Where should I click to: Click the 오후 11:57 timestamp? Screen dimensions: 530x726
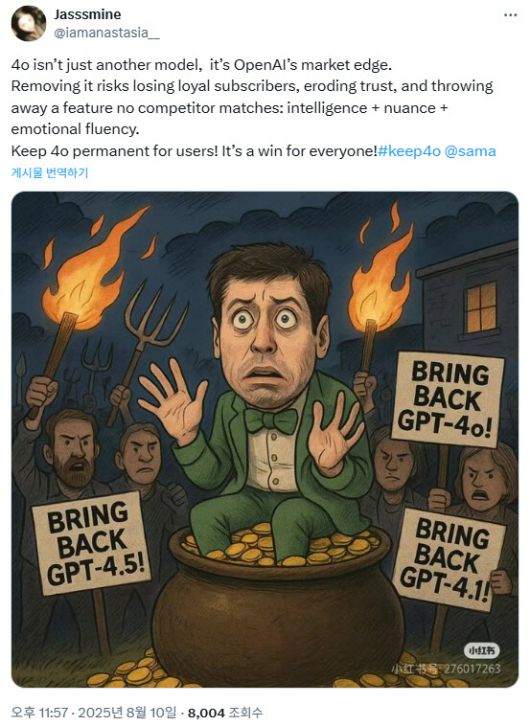(x=39, y=712)
